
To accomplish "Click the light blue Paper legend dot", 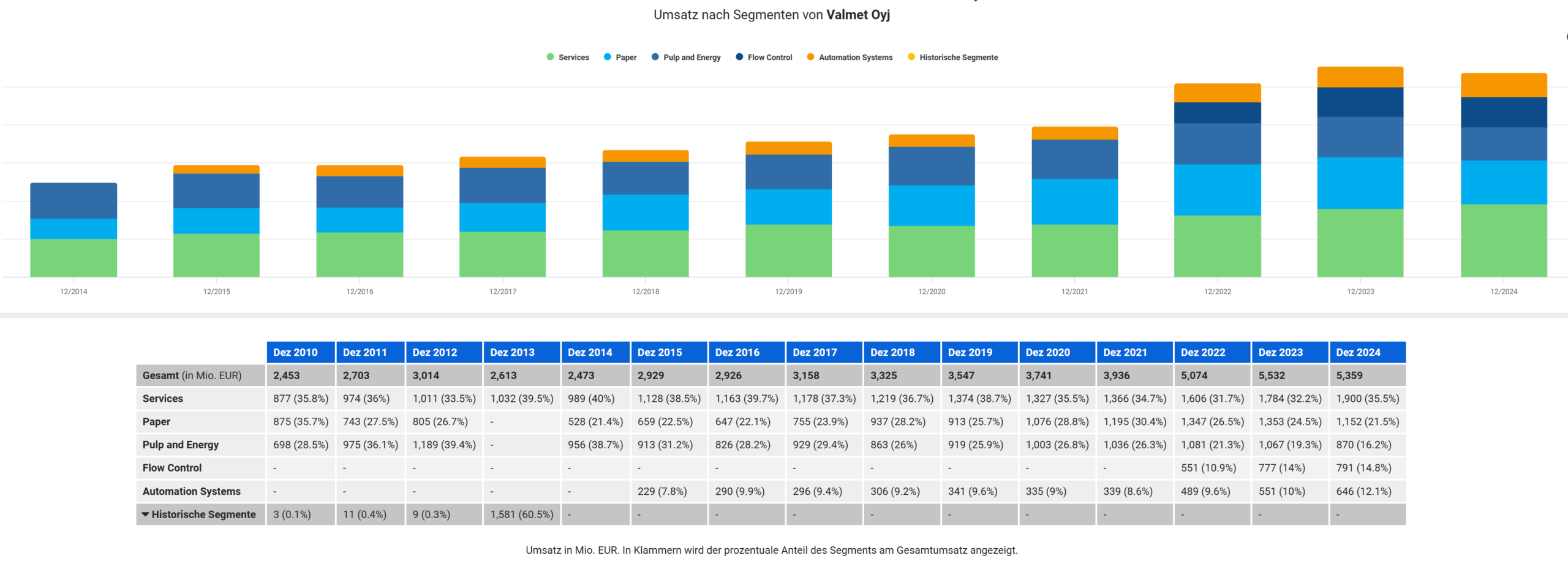I will click(x=607, y=57).
